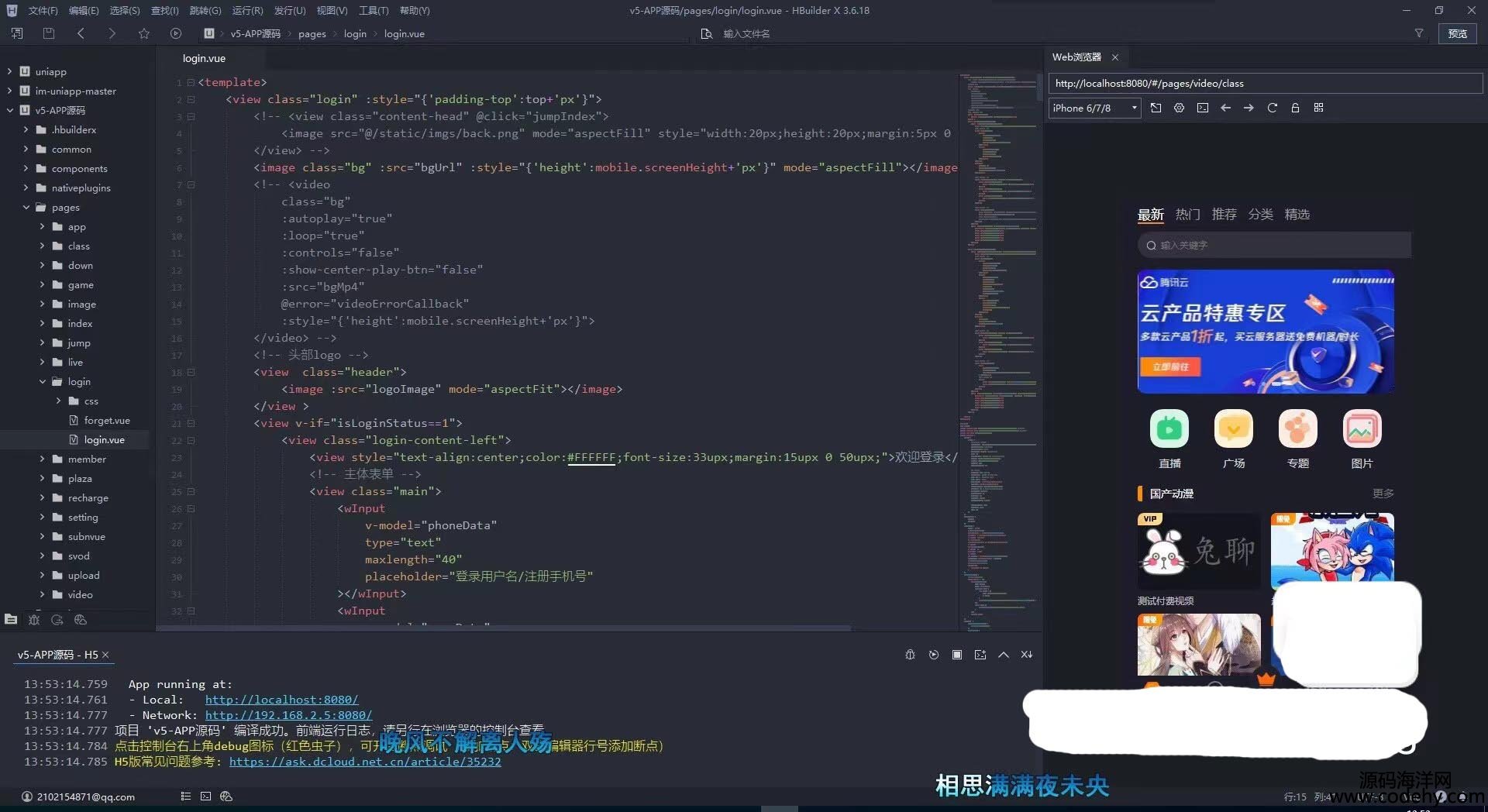Refresh the built-in web browser page
Image resolution: width=1488 pixels, height=812 pixels.
pyautogui.click(x=1272, y=108)
